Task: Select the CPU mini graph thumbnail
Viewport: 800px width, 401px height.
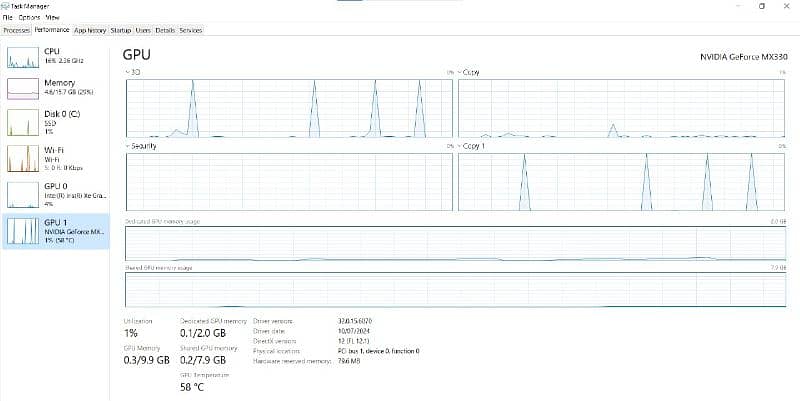Action: pos(22,57)
